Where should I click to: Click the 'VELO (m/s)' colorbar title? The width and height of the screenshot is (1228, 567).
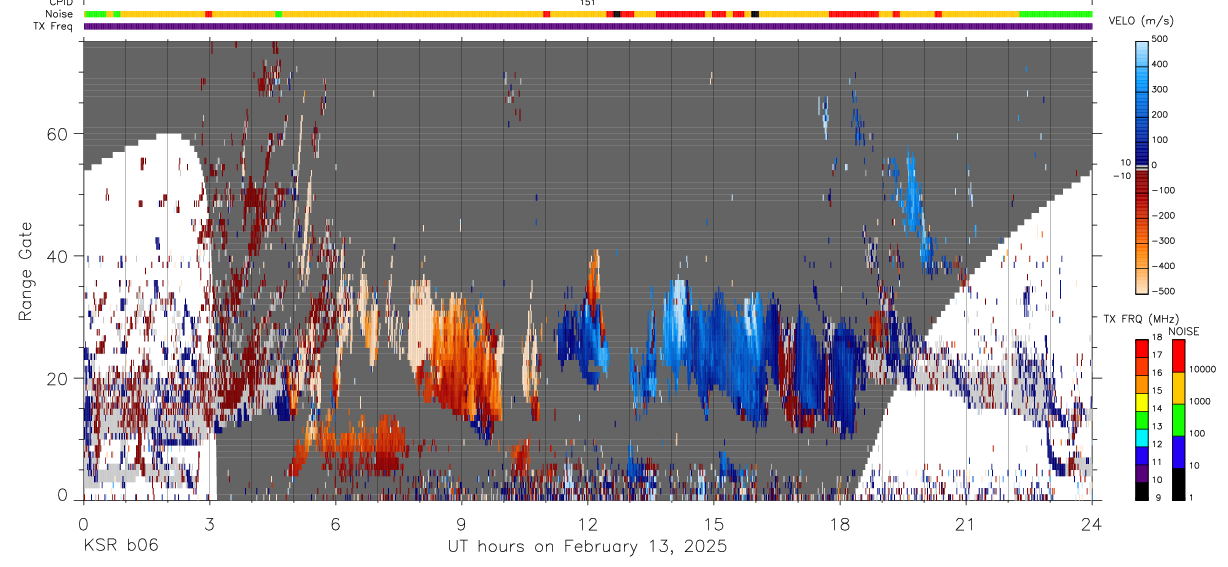1143,21
